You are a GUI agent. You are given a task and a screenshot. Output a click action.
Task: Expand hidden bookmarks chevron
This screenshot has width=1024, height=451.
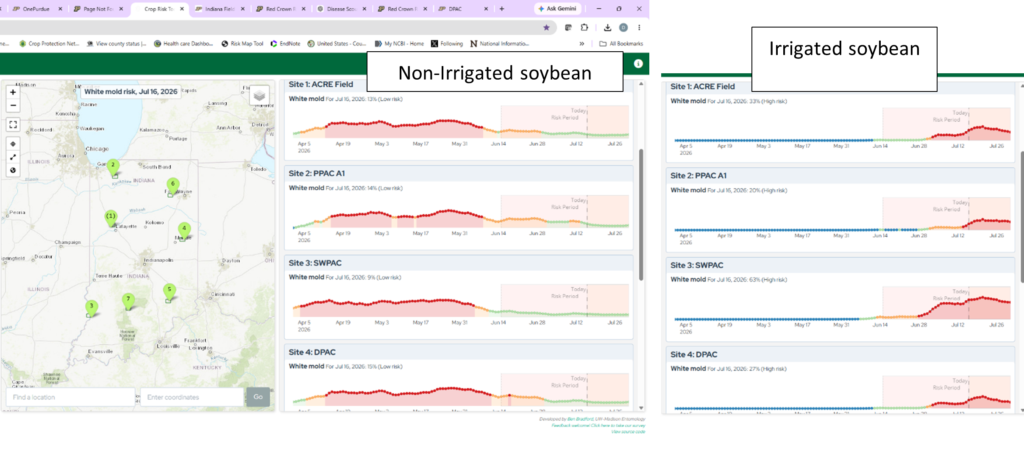coord(582,44)
